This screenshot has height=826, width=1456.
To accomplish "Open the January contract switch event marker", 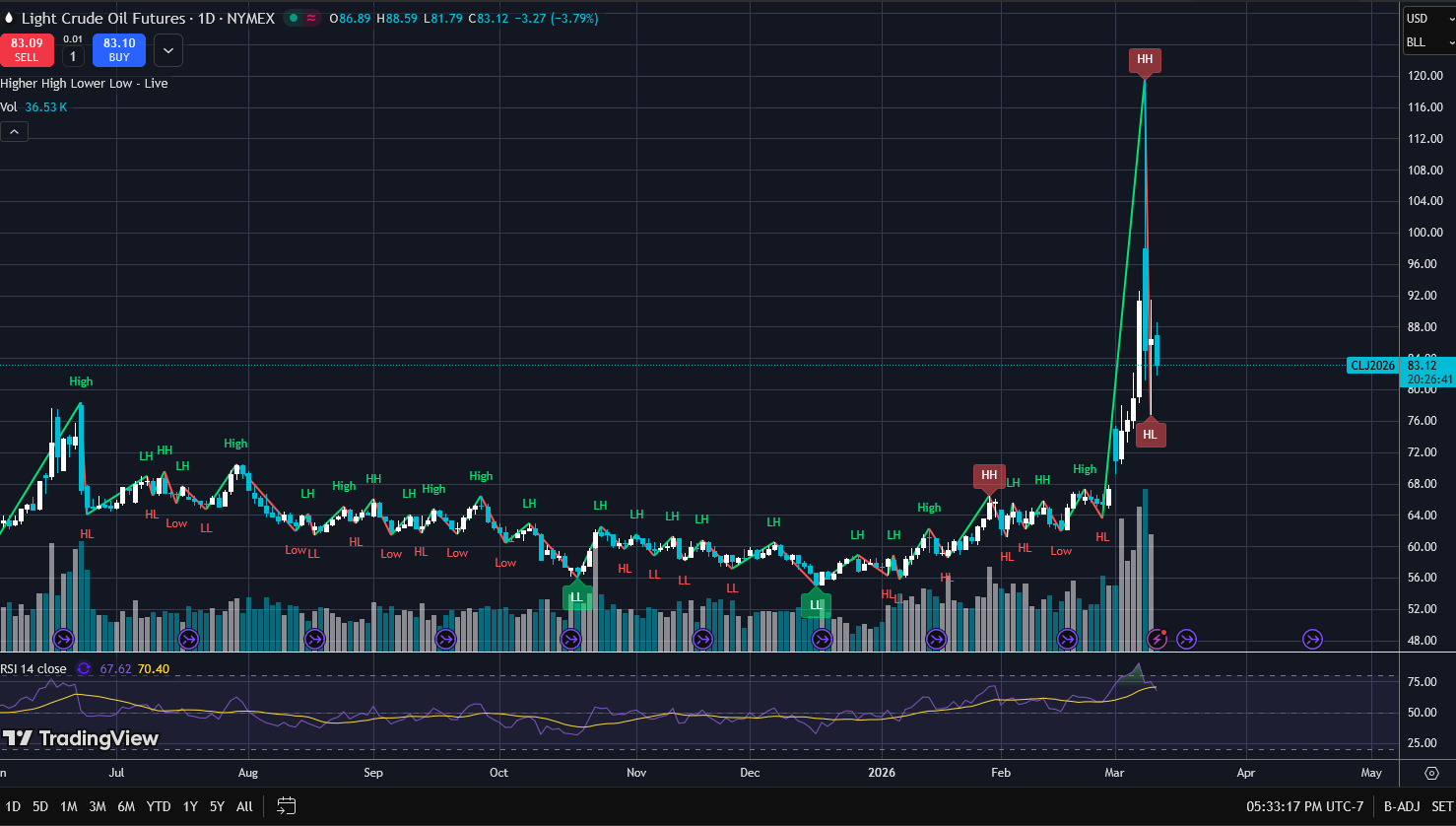I will pos(936,640).
